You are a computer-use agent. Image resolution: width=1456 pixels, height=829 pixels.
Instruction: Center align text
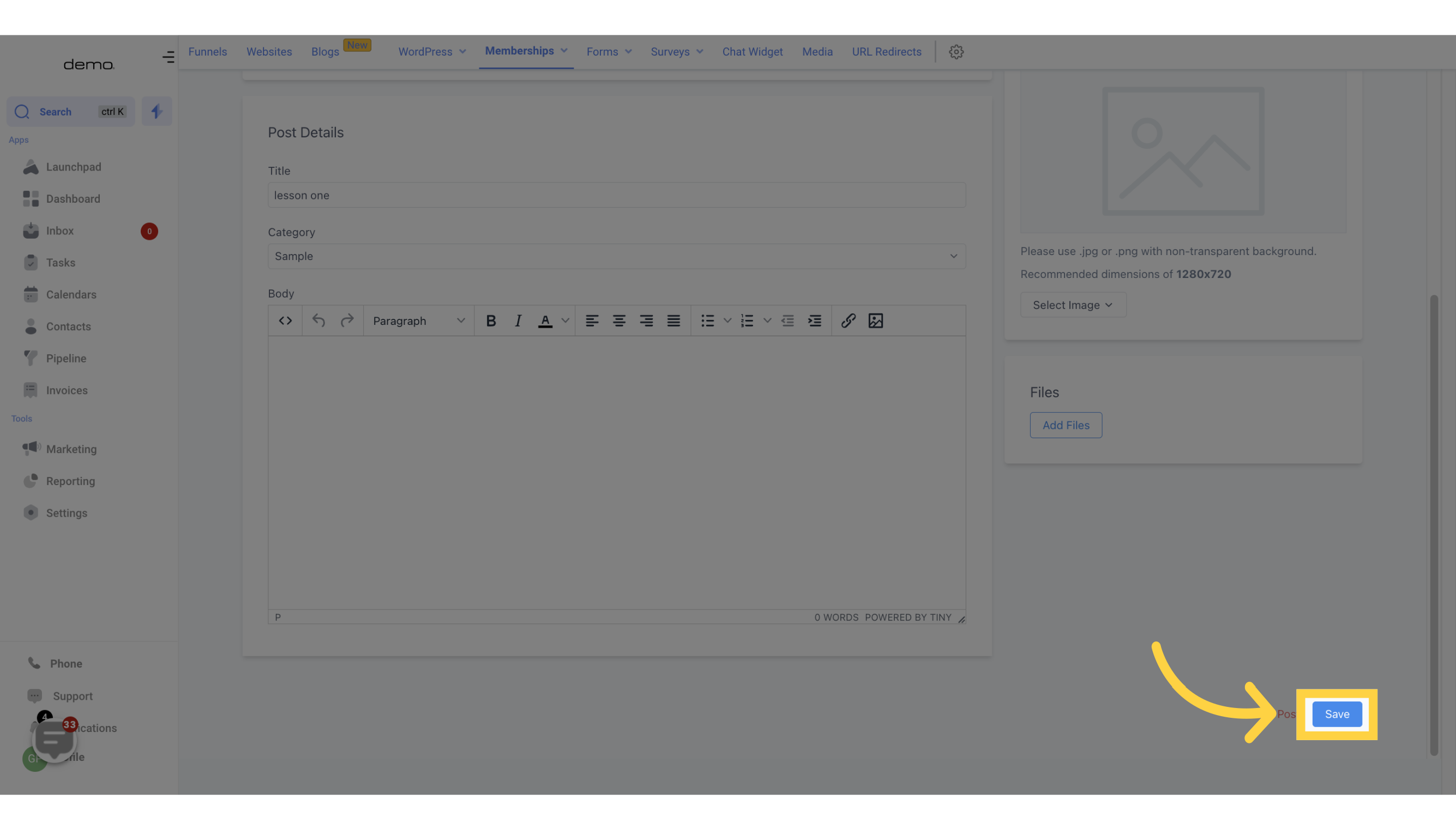619,320
